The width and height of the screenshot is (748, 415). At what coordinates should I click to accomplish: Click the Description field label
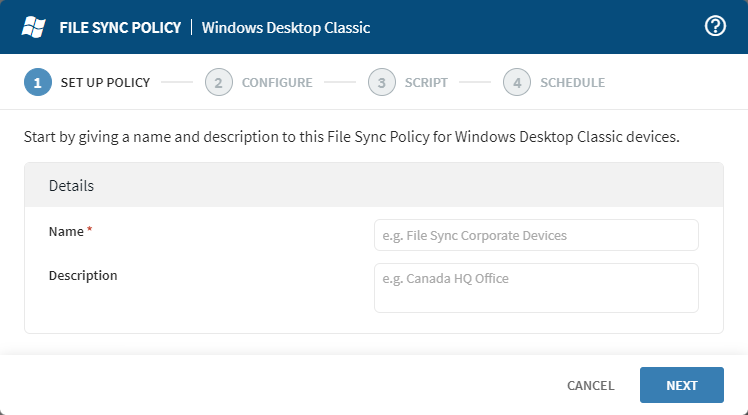pos(83,275)
